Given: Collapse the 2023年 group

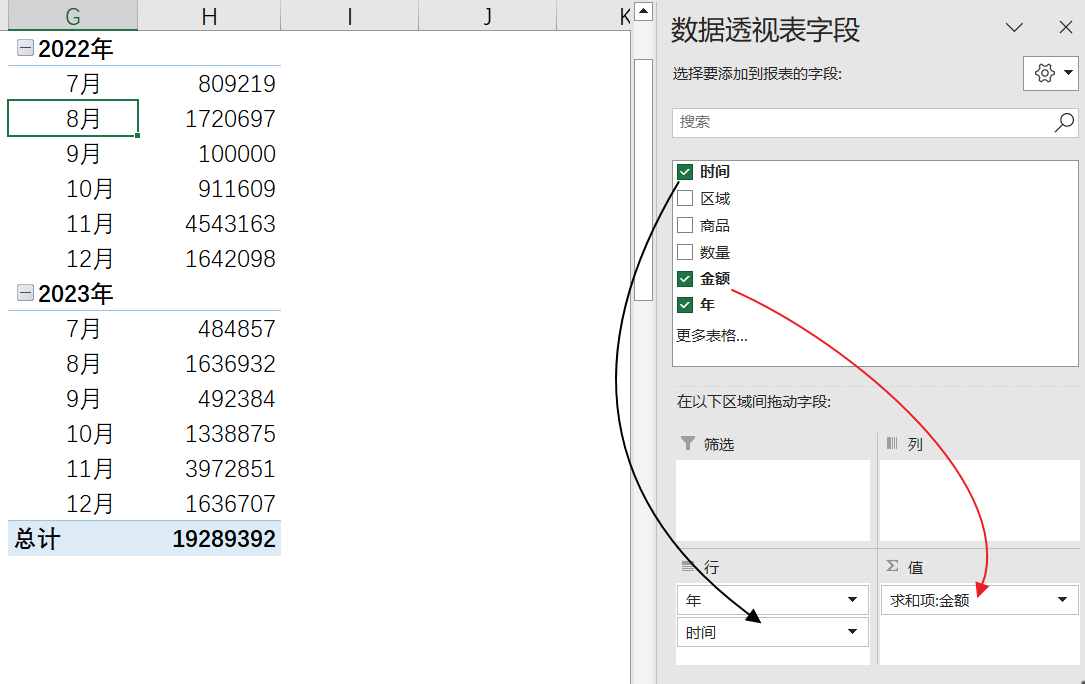Looking at the screenshot, I should coord(25,292).
